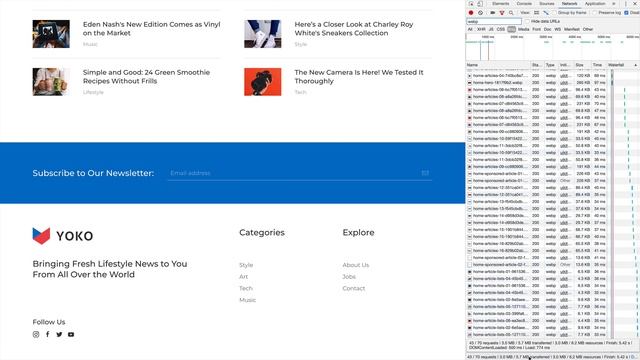
Task: Uncheck the Disable cache checkbox
Action: (x=627, y=13)
